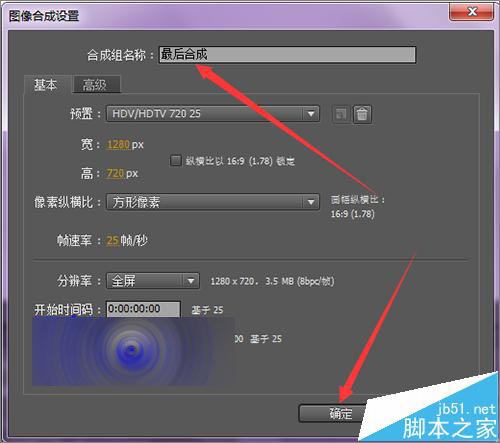Viewport: 500px width, 443px height.
Task: Click the height value 720
Action: [x=115, y=173]
